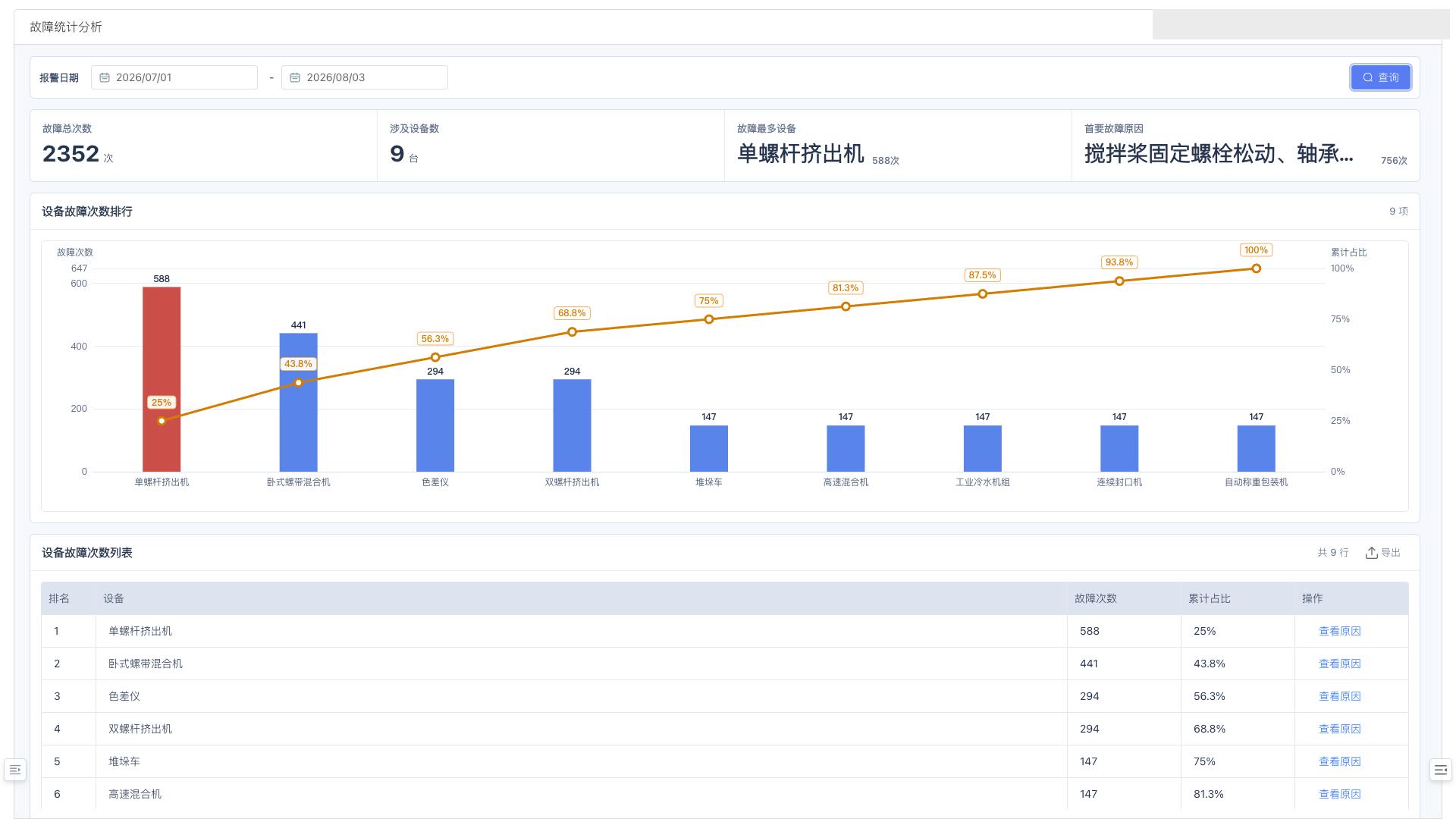This screenshot has width=1456, height=819.
Task: Click the 连续封口机 bar in chart
Action: [x=1119, y=449]
